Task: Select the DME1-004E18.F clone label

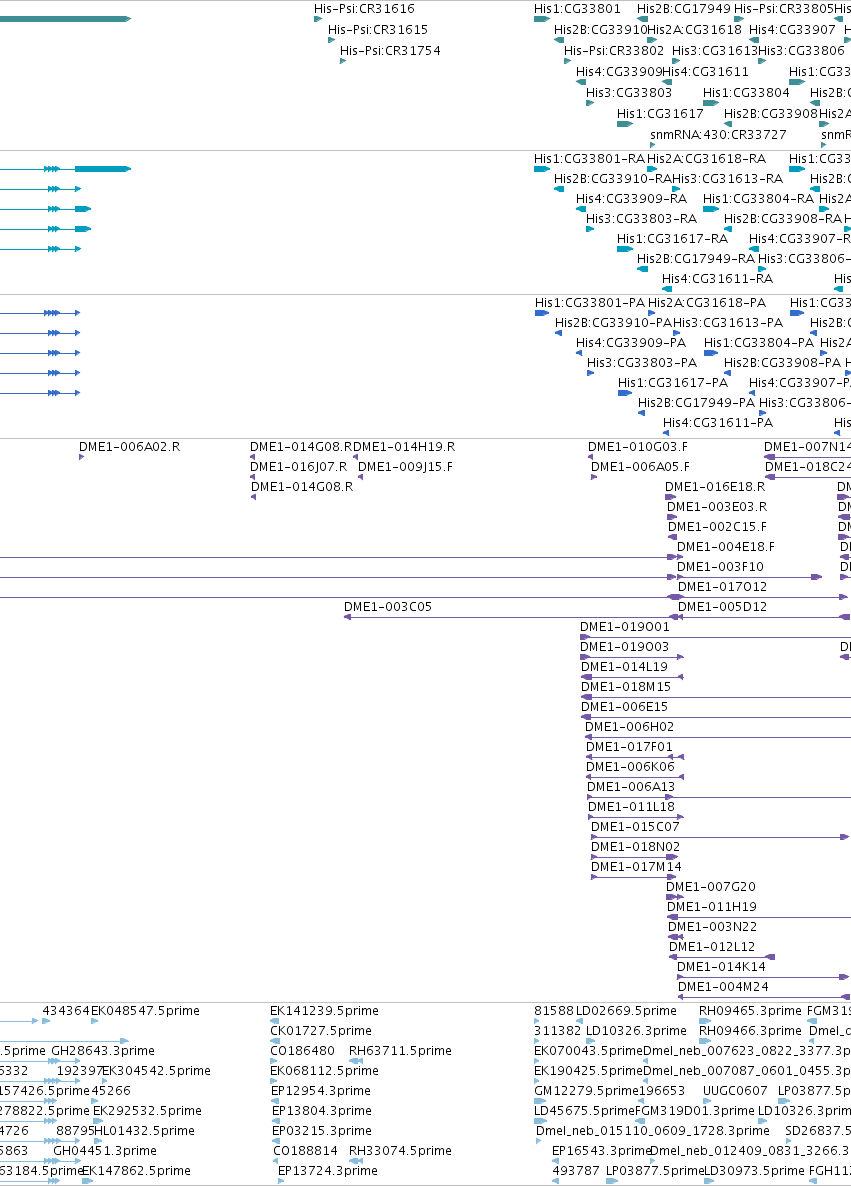Action: (x=725, y=547)
